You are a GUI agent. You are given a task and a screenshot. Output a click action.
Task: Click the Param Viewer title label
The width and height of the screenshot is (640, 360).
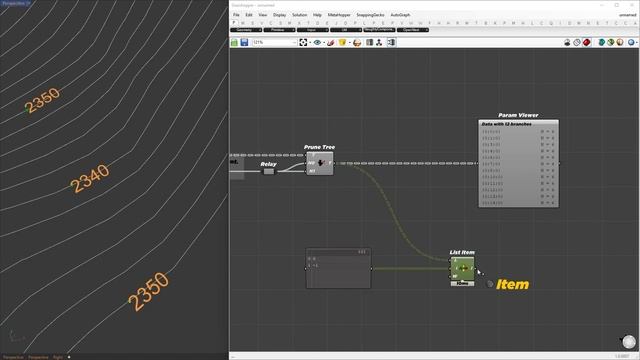(518, 115)
